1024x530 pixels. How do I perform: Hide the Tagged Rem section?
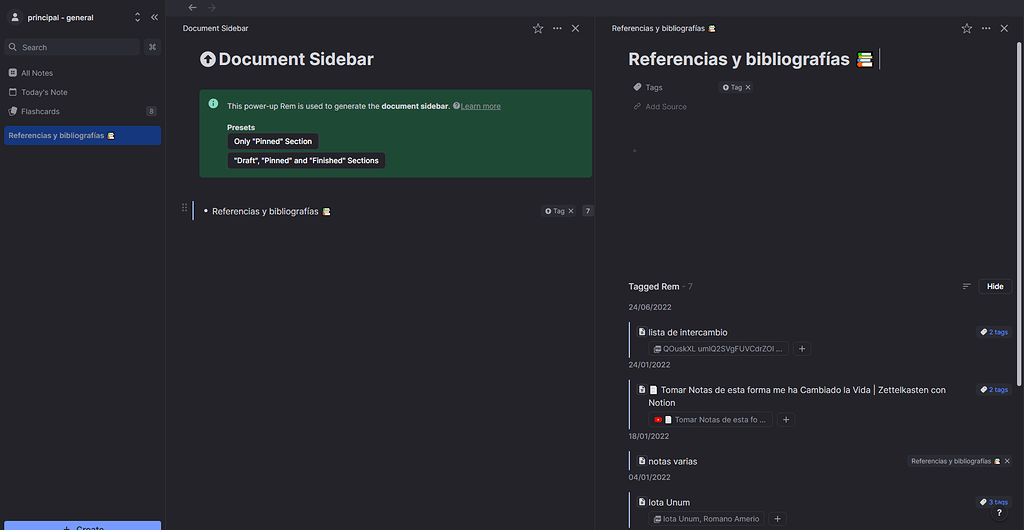point(995,287)
